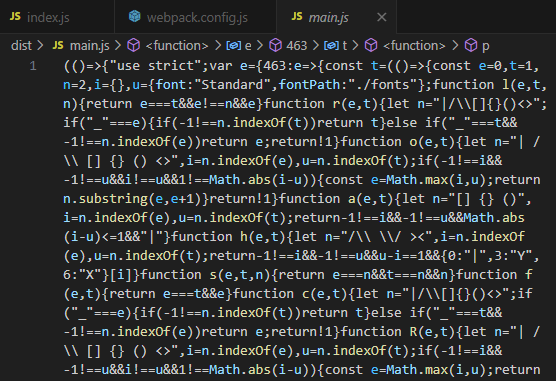Click n.substring(e,e+1) call on line with function a

pos(132,199)
